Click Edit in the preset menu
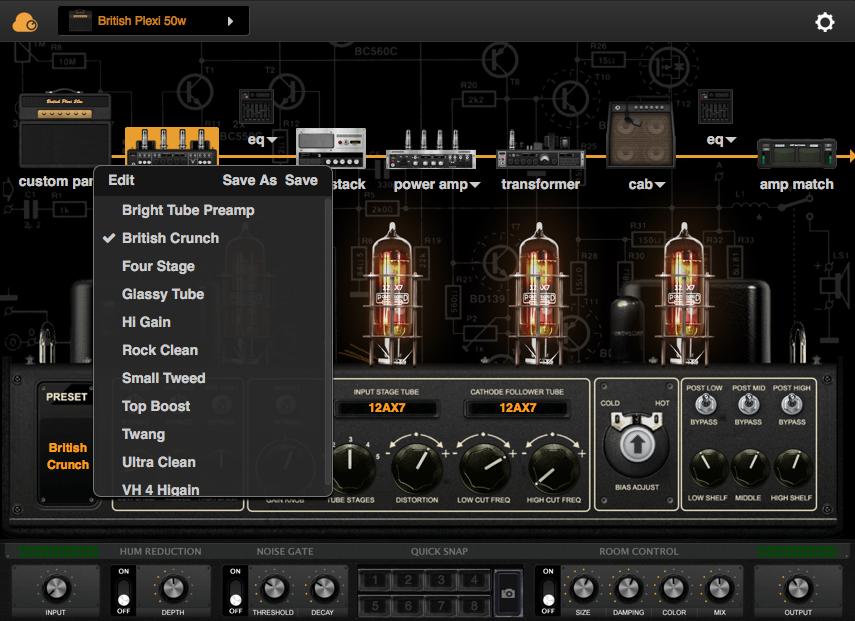The width and height of the screenshot is (855, 621). pyautogui.click(x=121, y=180)
